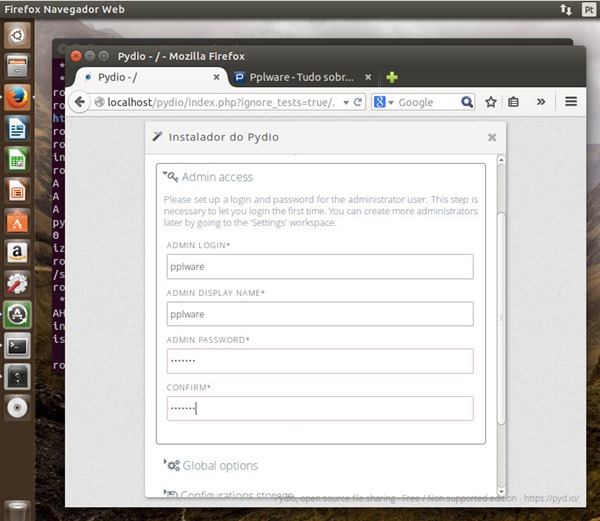Click the Admin Password field

coord(320,361)
